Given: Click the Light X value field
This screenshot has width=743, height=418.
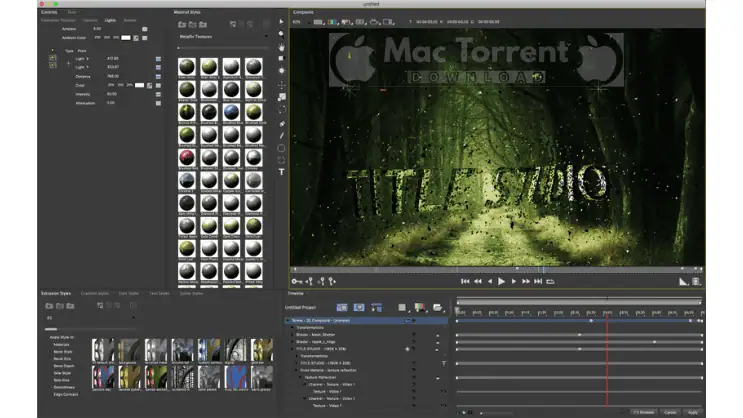Looking at the screenshot, I should pyautogui.click(x=113, y=58).
